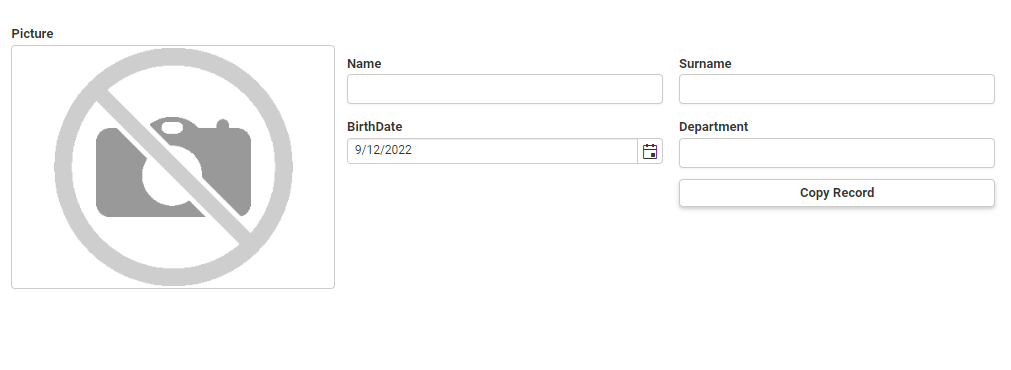Click the no-photo camera placeholder image
The image size is (1011, 370).
tap(173, 167)
